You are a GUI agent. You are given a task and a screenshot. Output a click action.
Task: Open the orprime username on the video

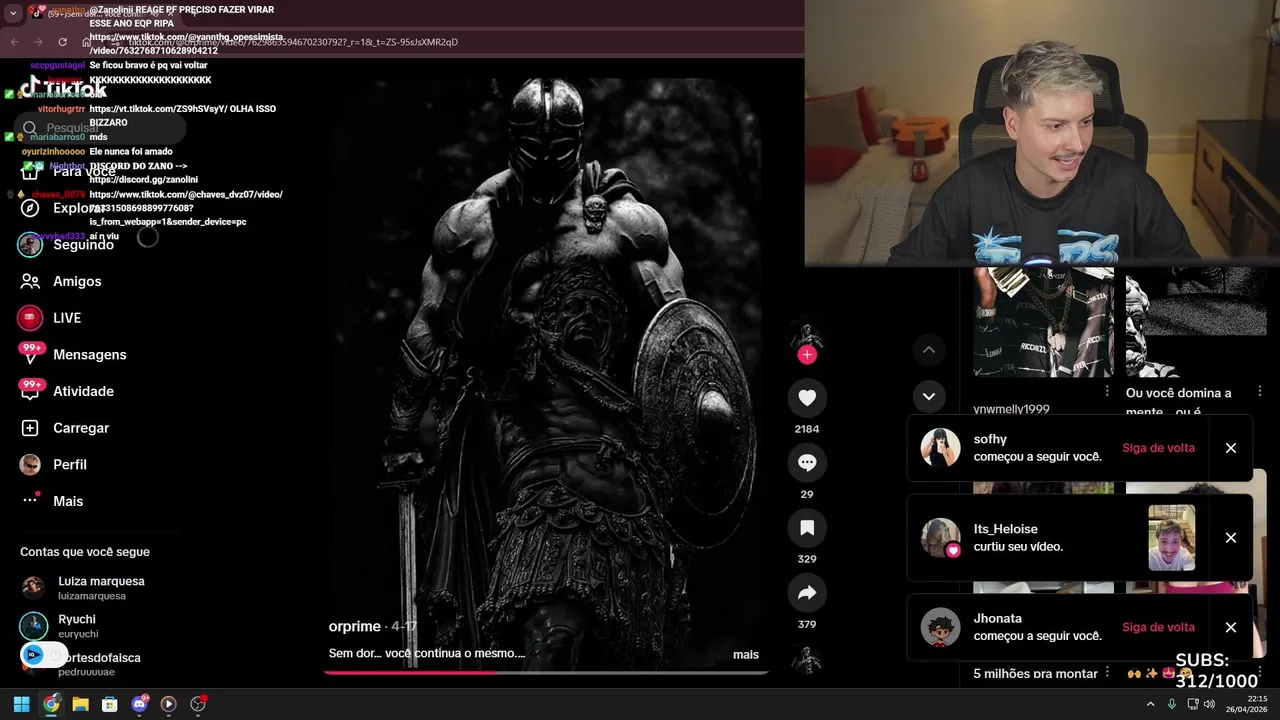pyautogui.click(x=355, y=626)
